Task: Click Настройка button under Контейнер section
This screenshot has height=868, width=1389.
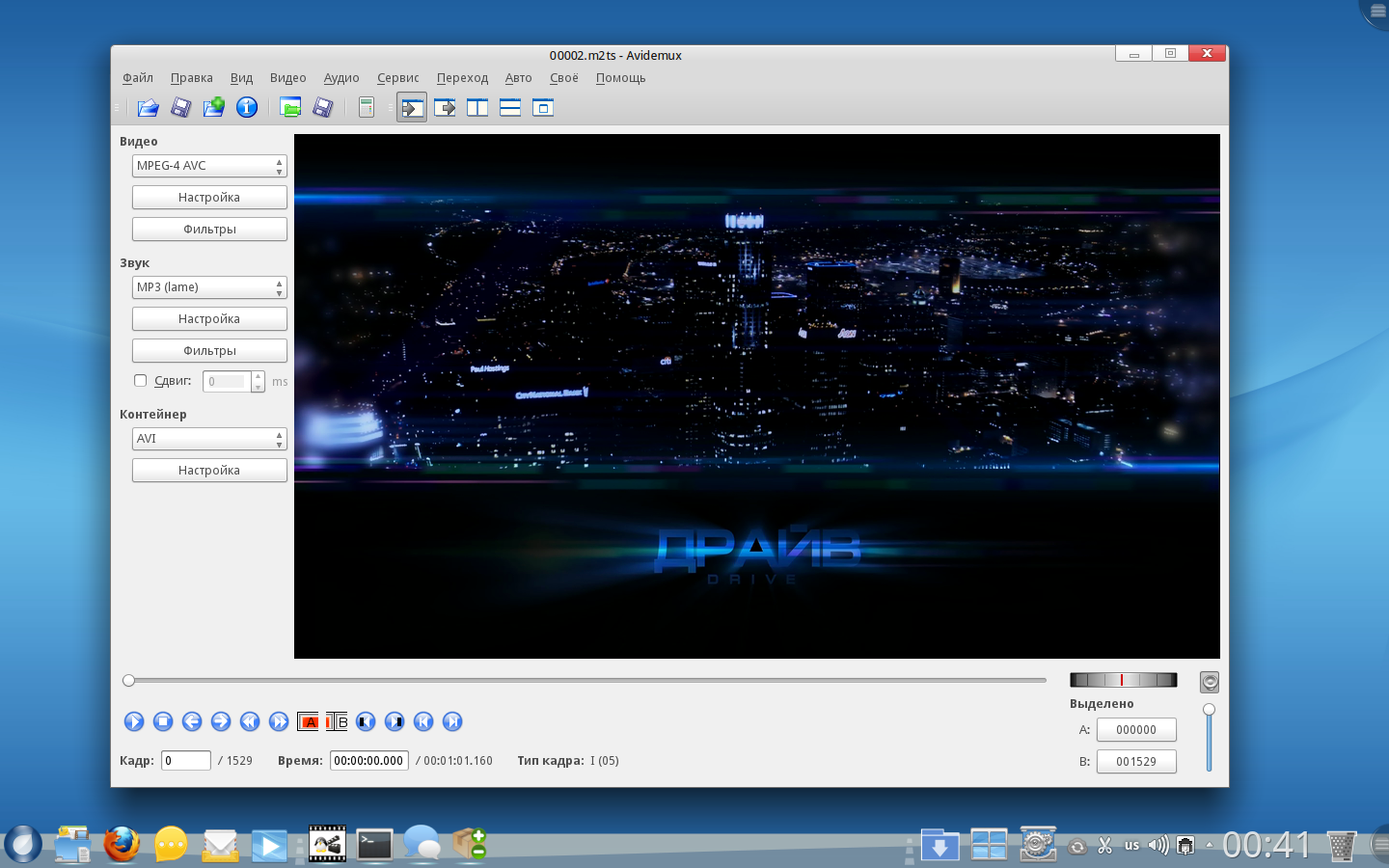Action: point(209,471)
